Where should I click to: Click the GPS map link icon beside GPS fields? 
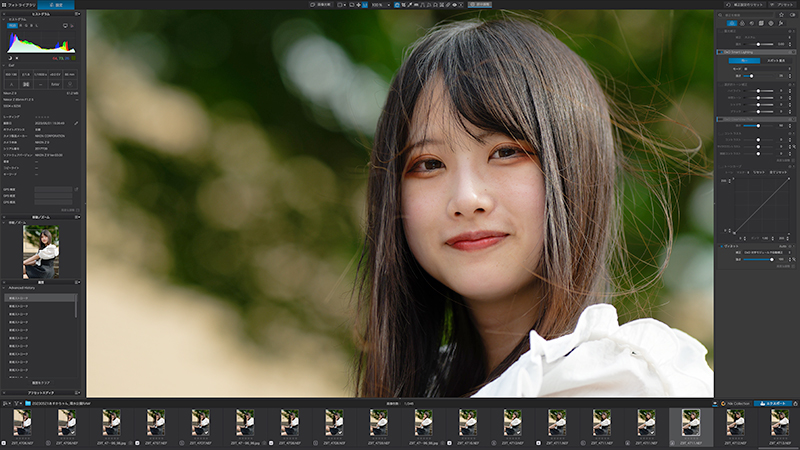point(77,189)
